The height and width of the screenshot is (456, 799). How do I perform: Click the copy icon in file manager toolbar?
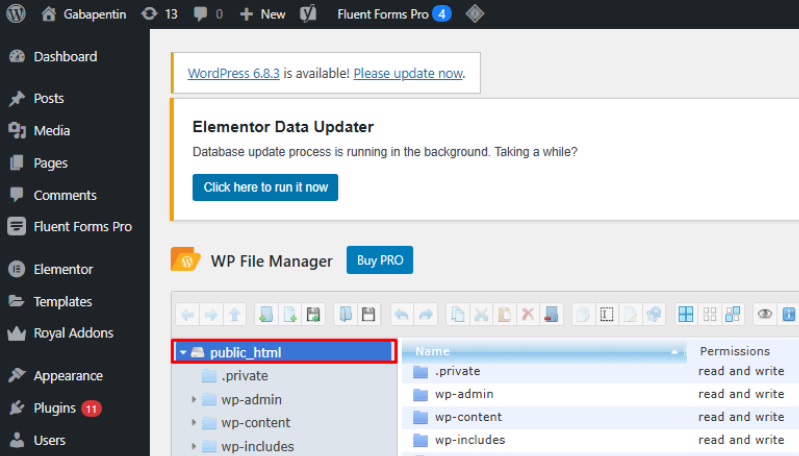pyautogui.click(x=456, y=314)
